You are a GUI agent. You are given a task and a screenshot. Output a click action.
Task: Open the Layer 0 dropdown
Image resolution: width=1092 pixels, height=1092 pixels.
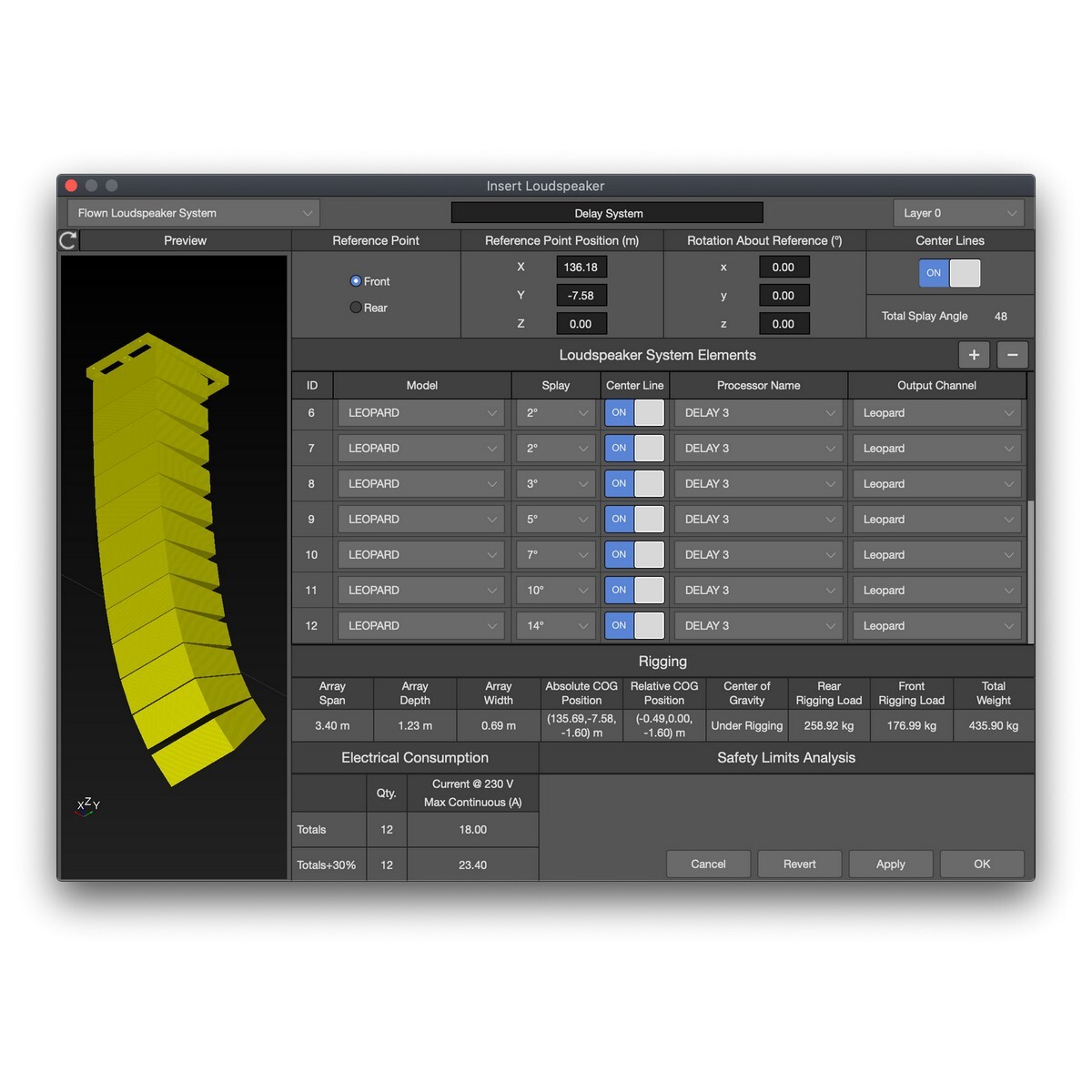(x=958, y=213)
